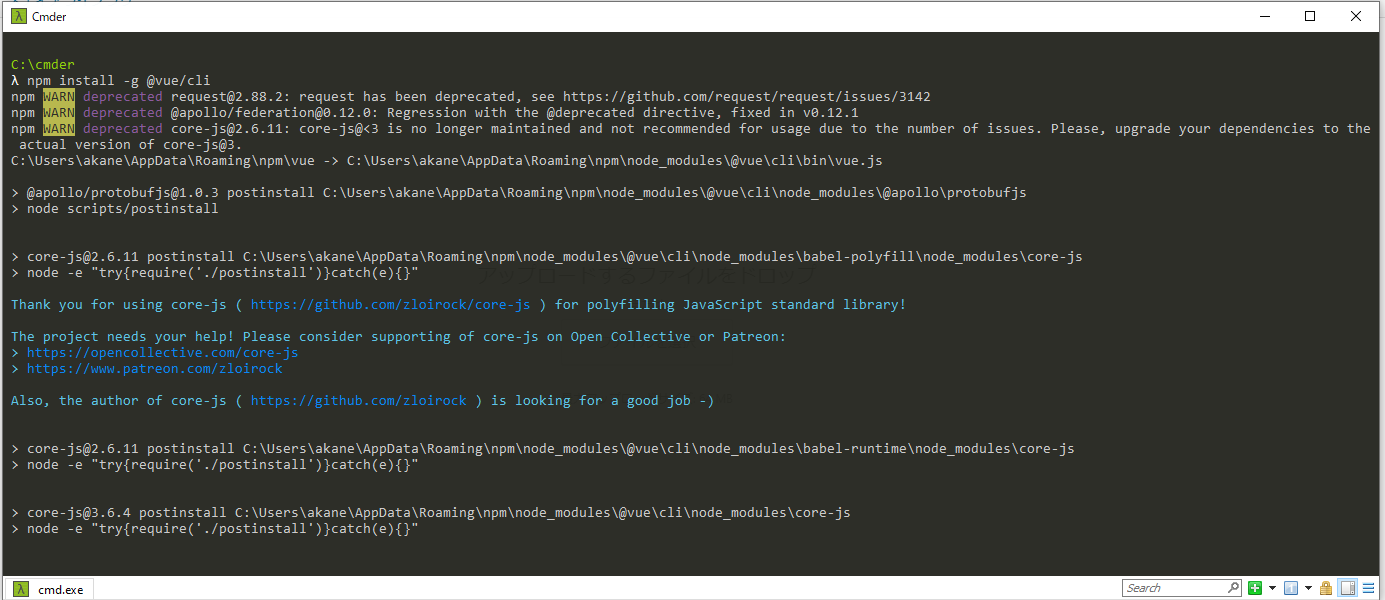Image resolution: width=1385 pixels, height=600 pixels.
Task: Expand the active console list dropdown arrow
Action: click(x=1308, y=588)
